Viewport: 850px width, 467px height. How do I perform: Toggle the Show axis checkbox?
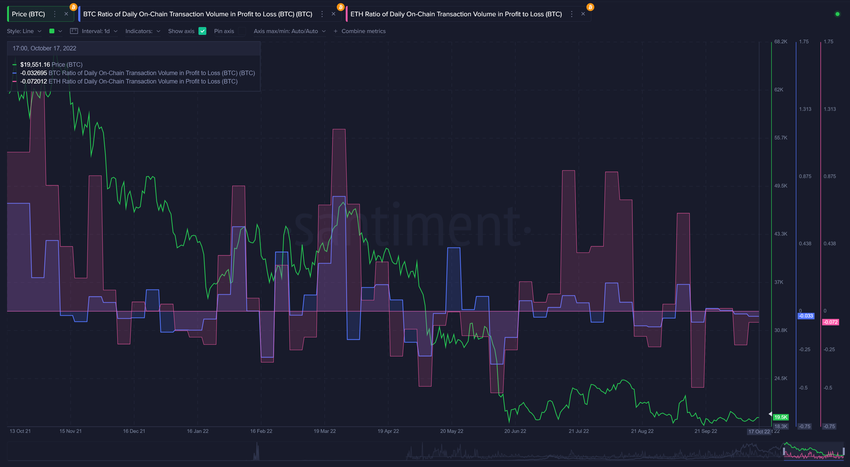pos(203,31)
